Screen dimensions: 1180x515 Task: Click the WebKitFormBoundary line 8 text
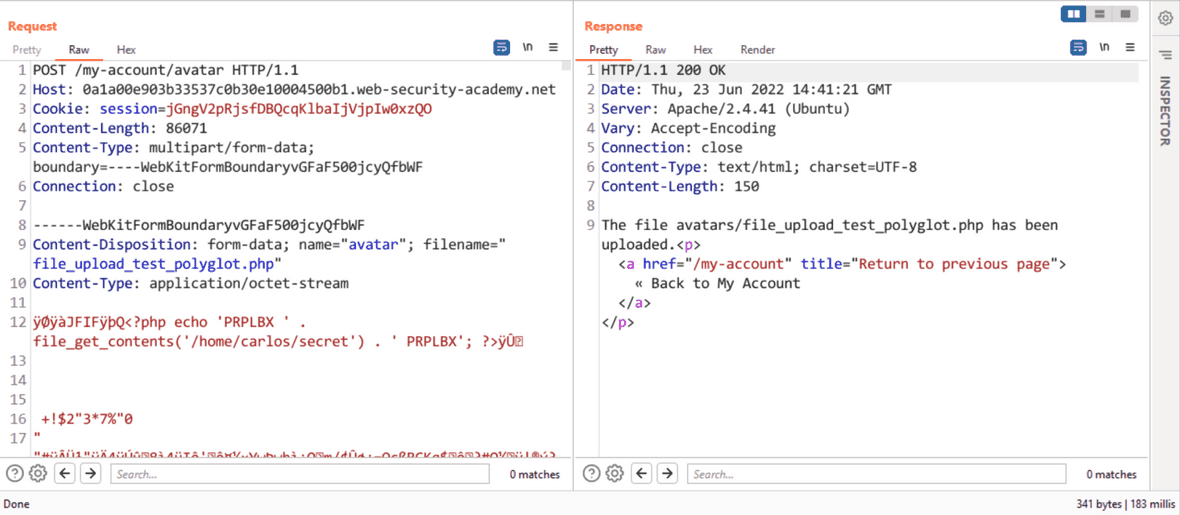coord(199,225)
